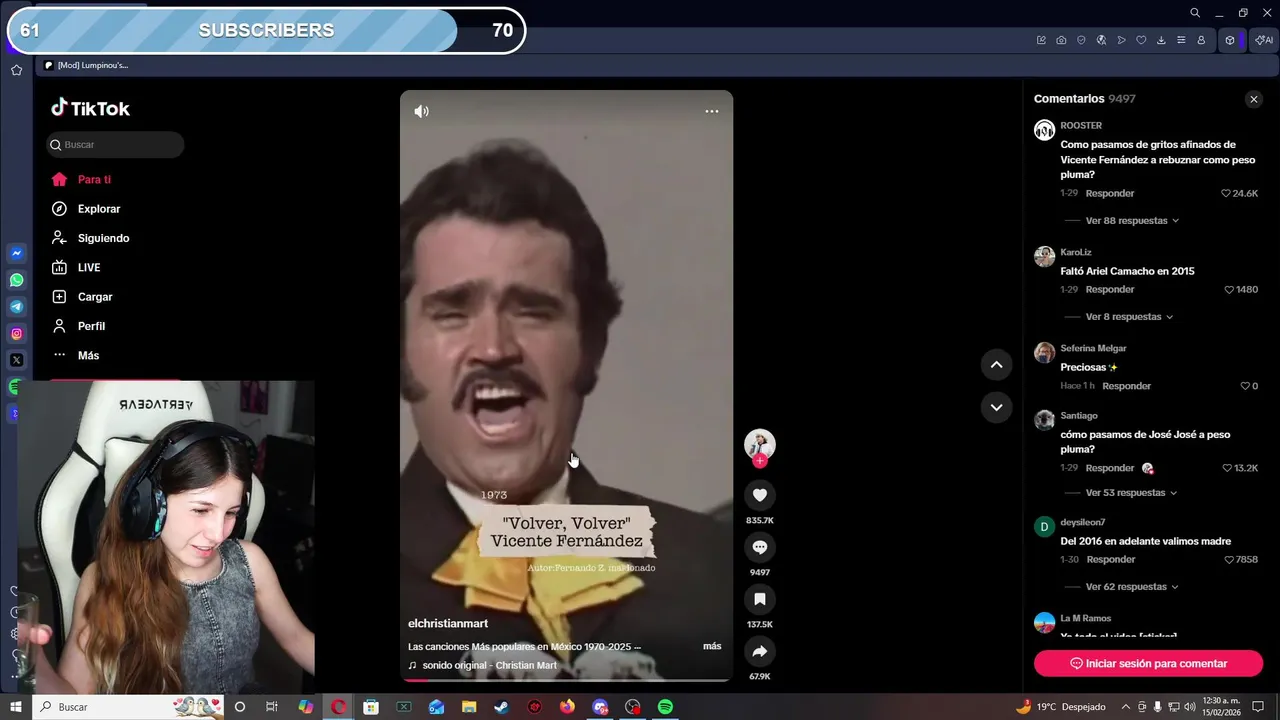This screenshot has width=1280, height=720.
Task: Expand Ver 62 respuestas under deysileon7's comment
Action: click(1131, 586)
